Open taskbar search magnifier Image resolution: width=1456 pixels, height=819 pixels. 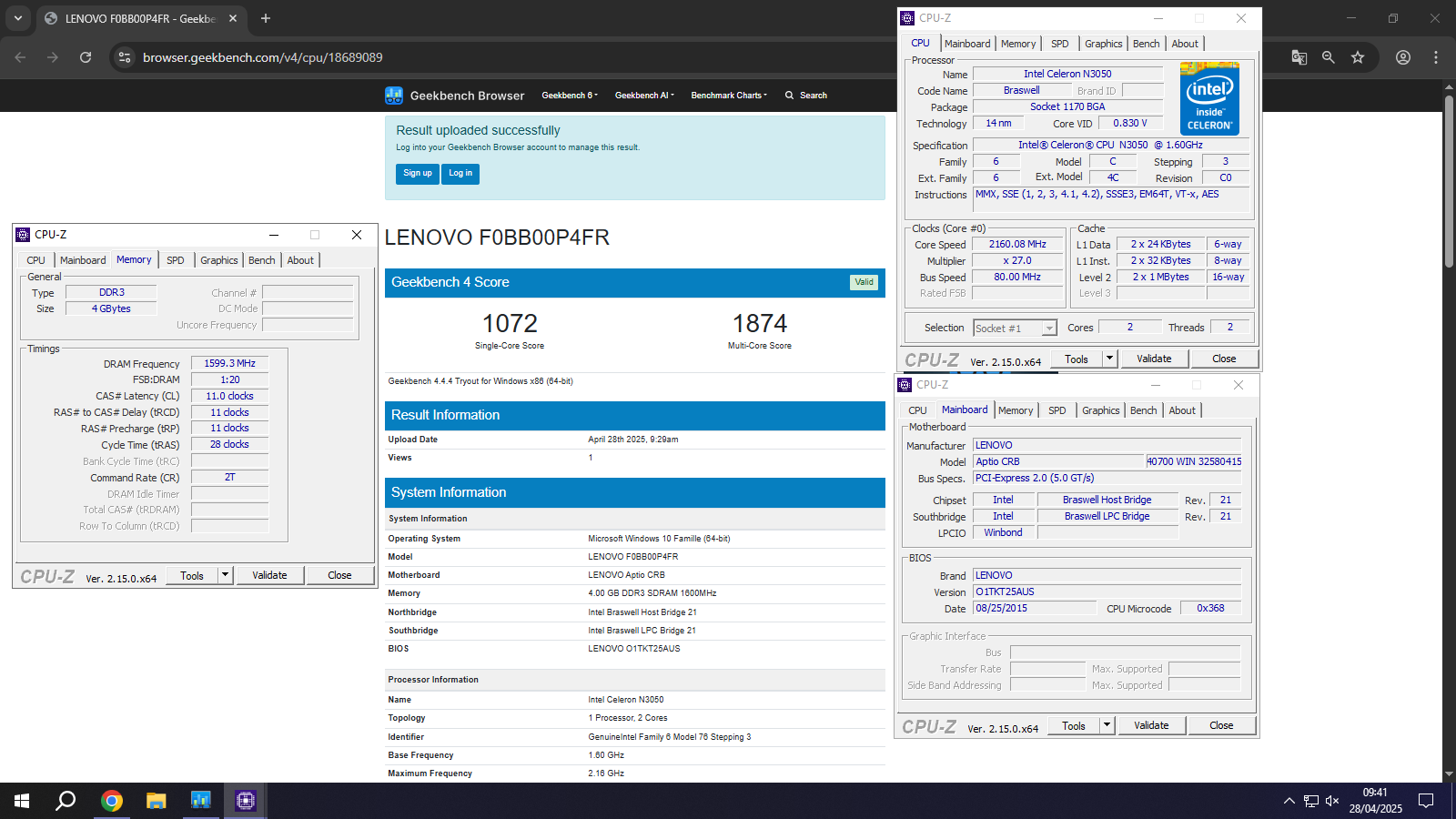(66, 801)
